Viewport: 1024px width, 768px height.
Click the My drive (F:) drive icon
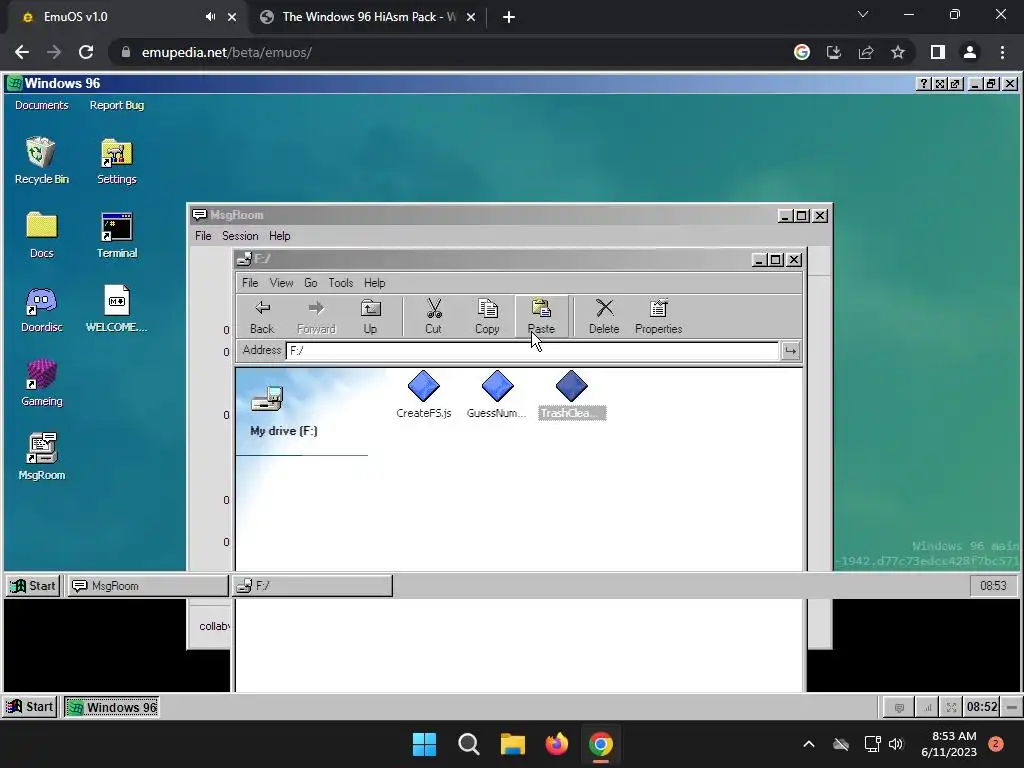pos(268,398)
